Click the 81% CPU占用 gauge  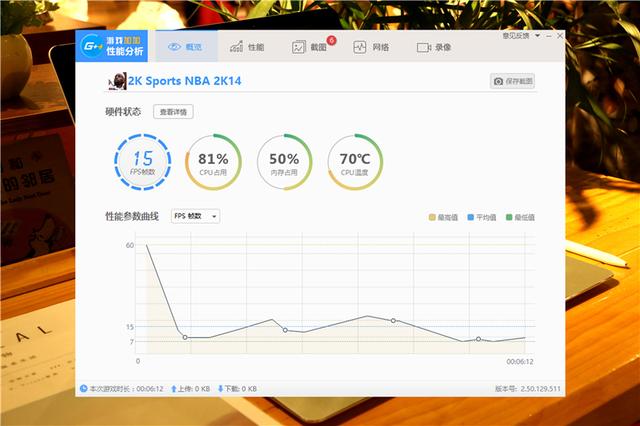click(x=213, y=162)
